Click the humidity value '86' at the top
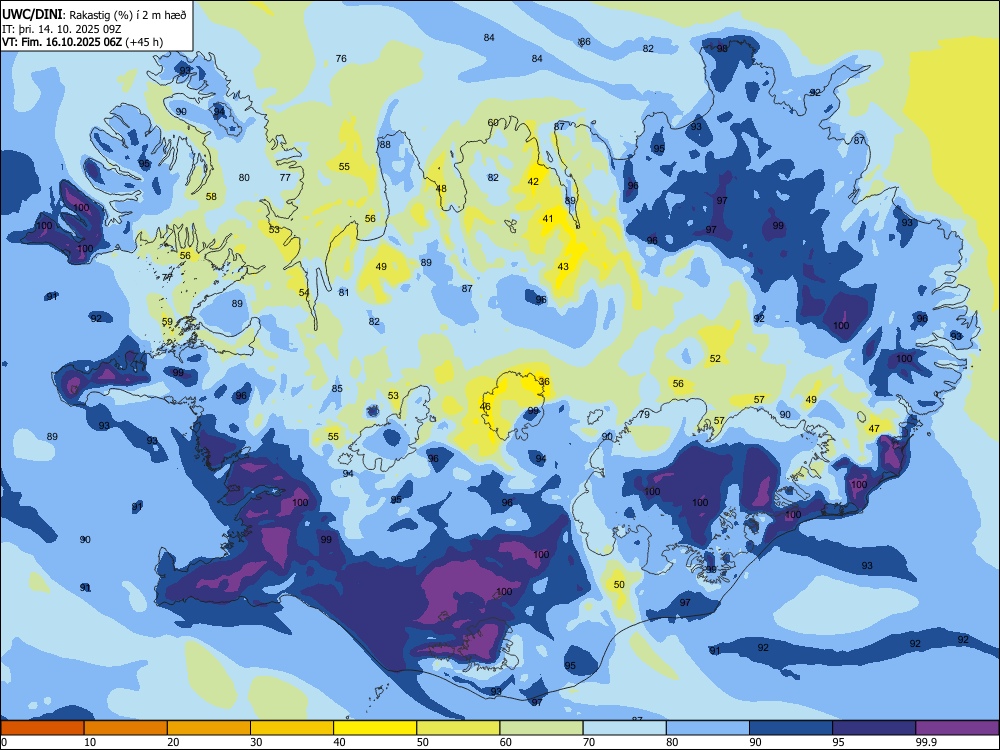 click(x=585, y=42)
